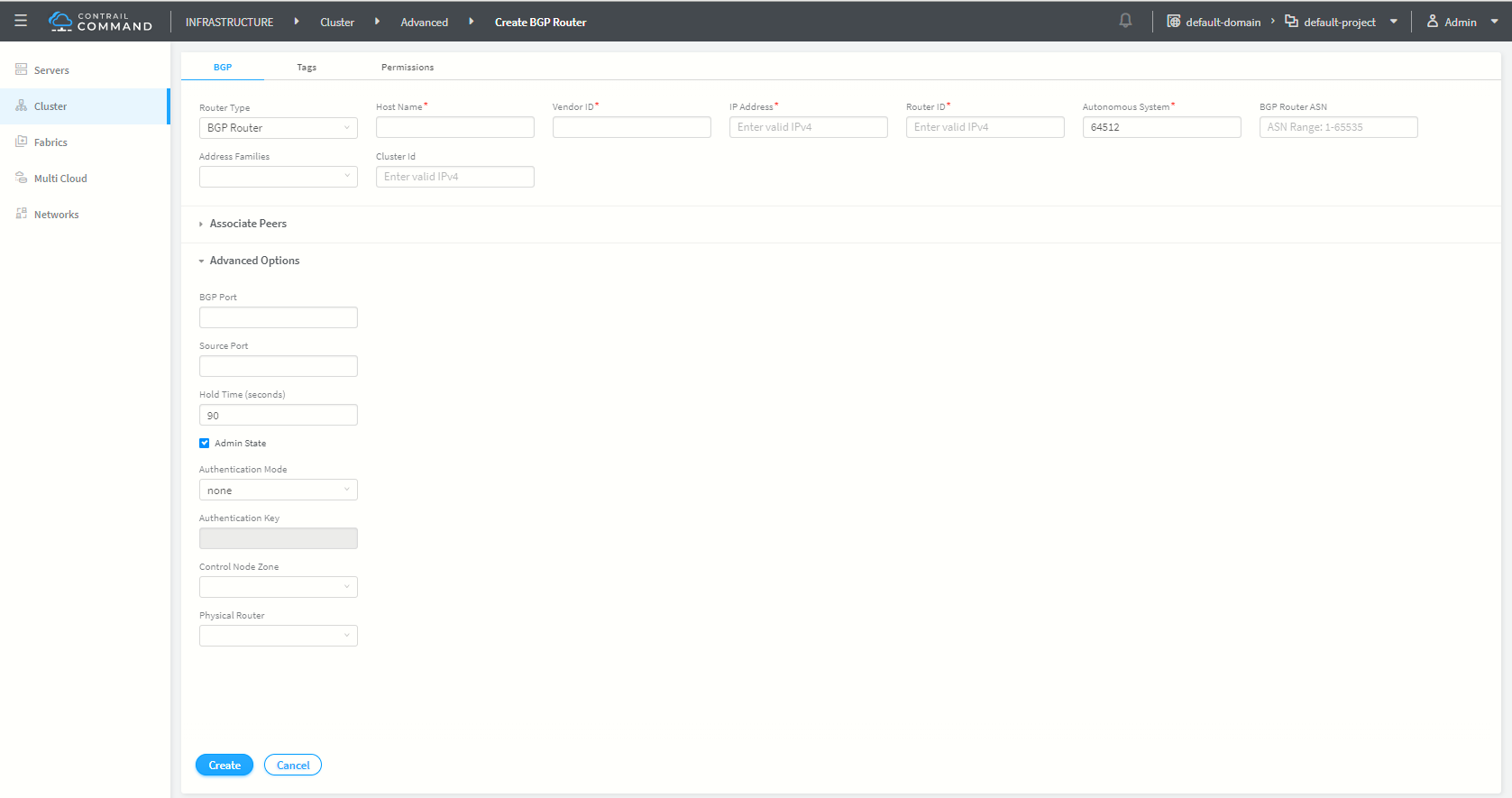The width and height of the screenshot is (1512, 798).
Task: Click the Cluster Id input field
Action: pyautogui.click(x=455, y=177)
